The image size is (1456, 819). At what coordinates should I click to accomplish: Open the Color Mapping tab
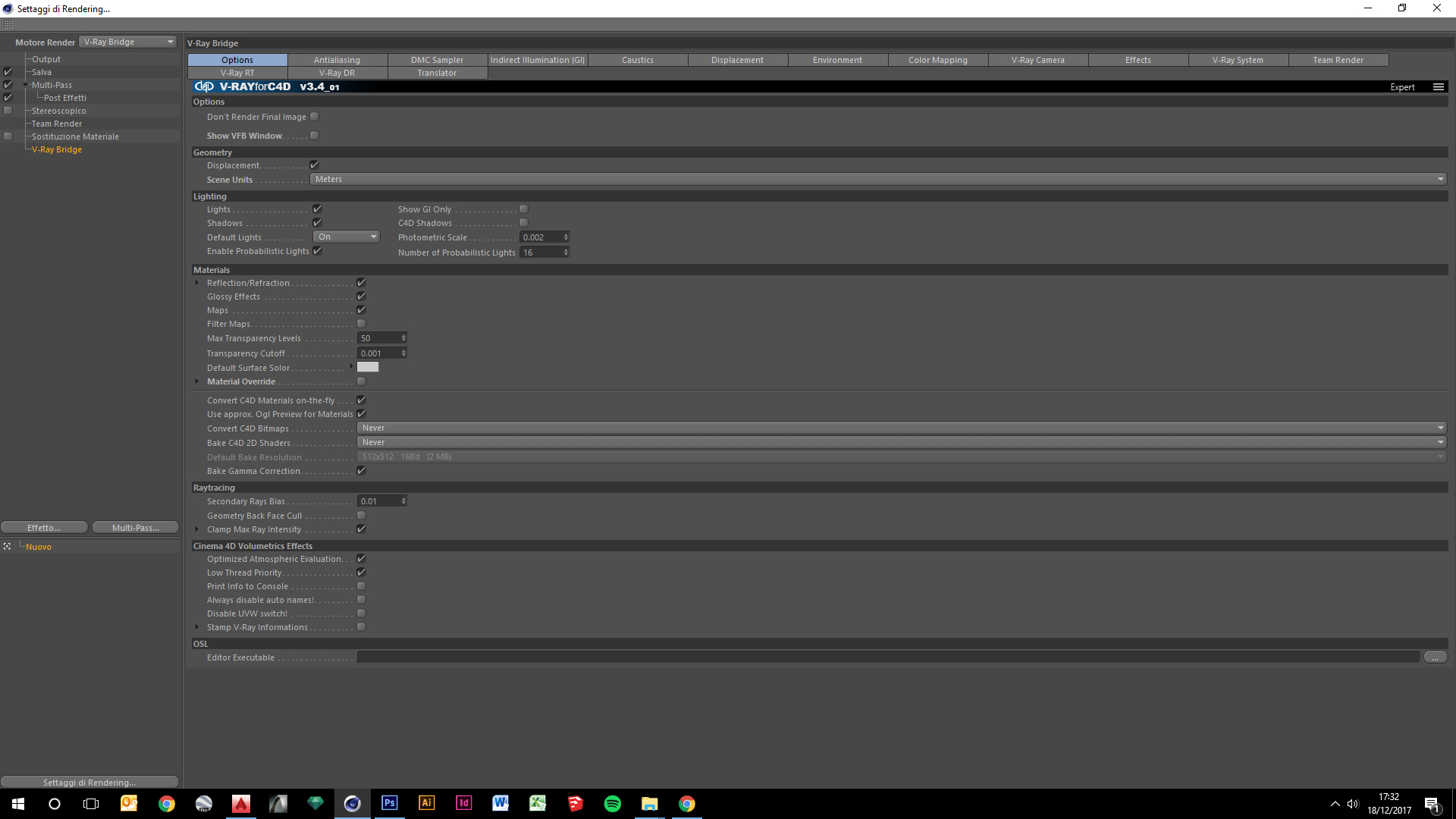click(937, 60)
